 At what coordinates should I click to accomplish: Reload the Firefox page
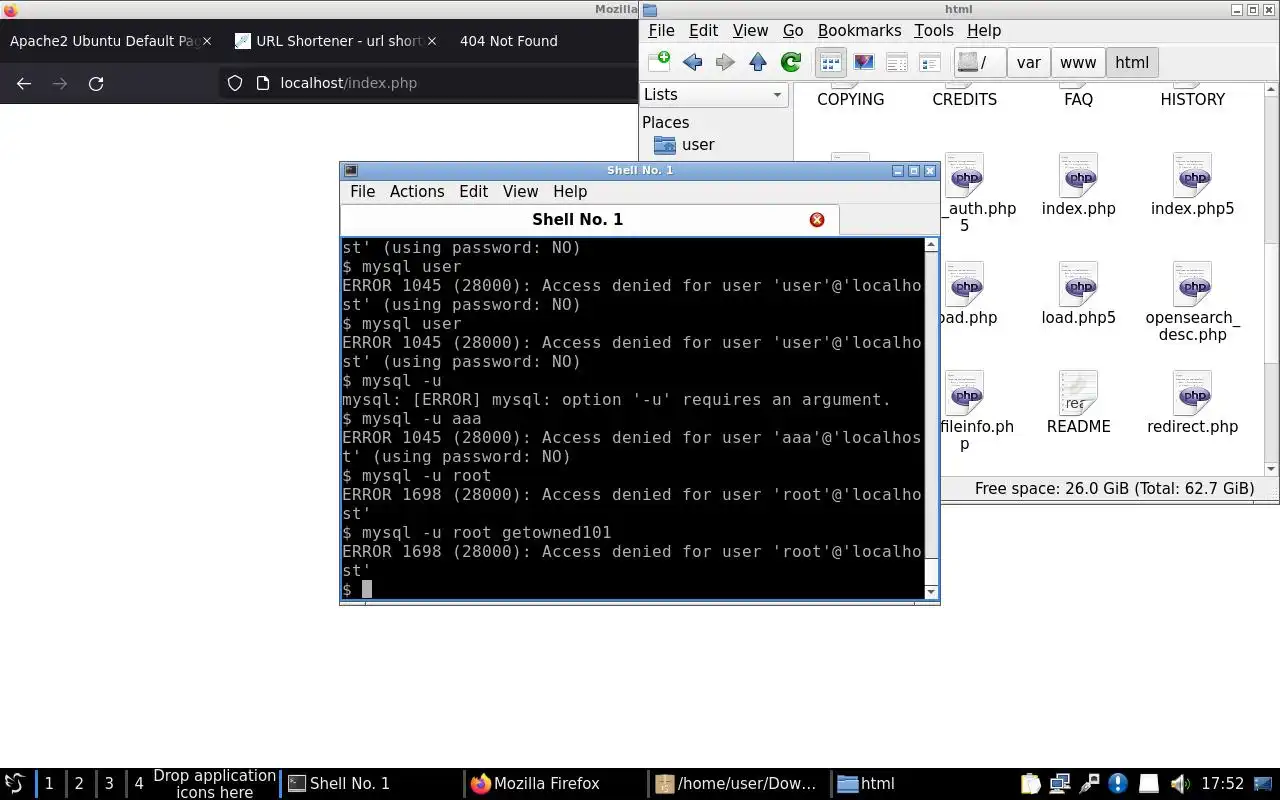(96, 83)
